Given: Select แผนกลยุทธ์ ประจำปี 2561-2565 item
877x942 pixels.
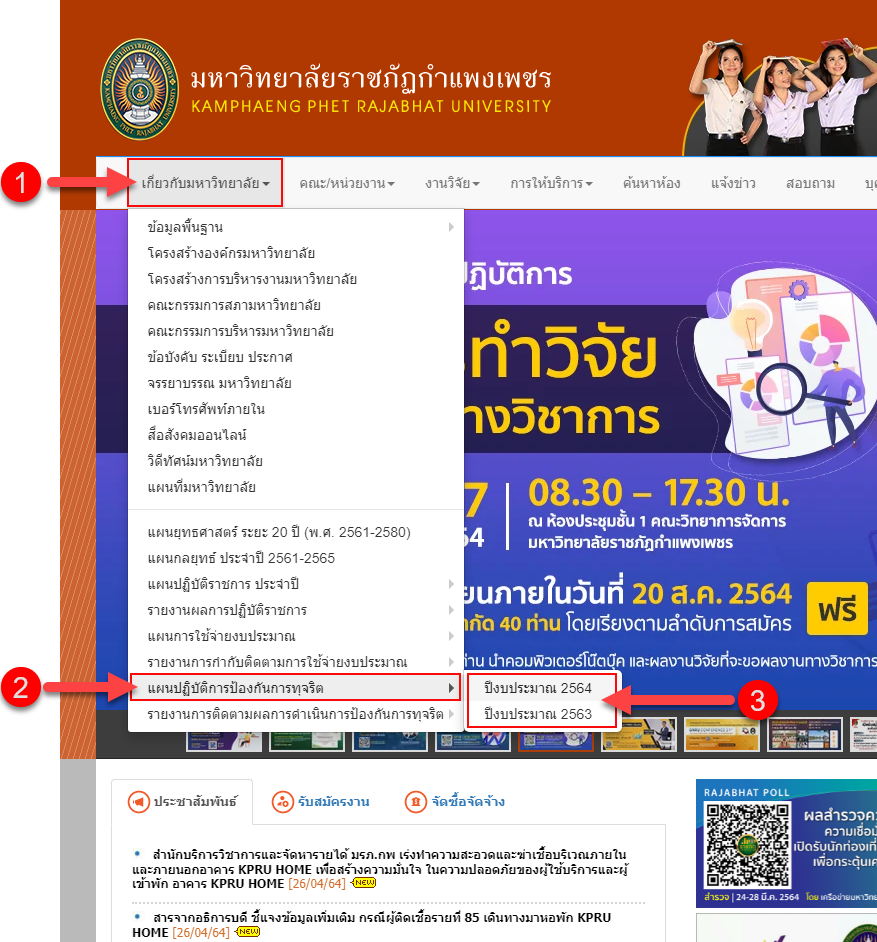Looking at the screenshot, I should click(x=296, y=558).
